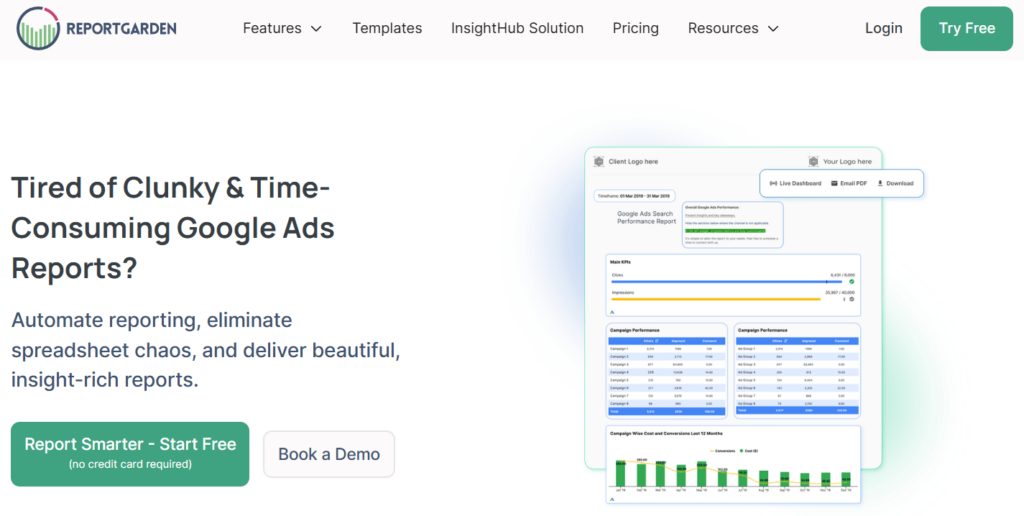Click the green checkmark beside Clicks KPI
Screen dimensions: 1024x516
[852, 282]
